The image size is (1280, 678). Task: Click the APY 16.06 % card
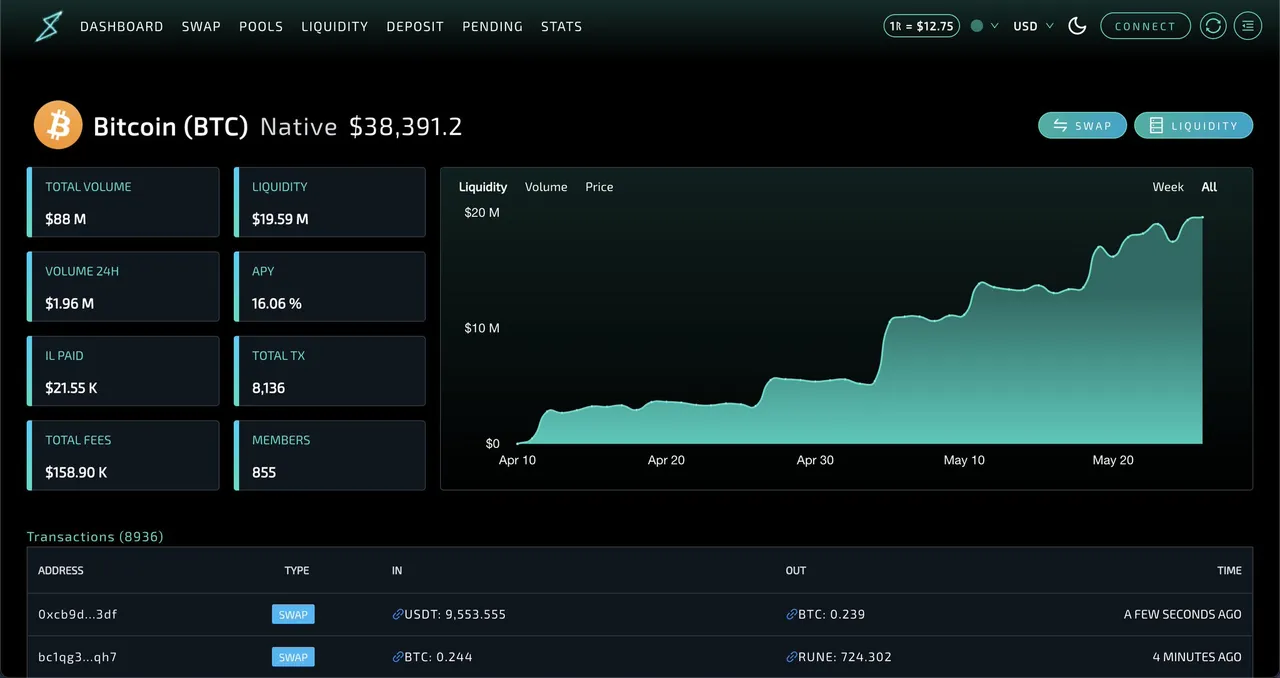tap(330, 286)
